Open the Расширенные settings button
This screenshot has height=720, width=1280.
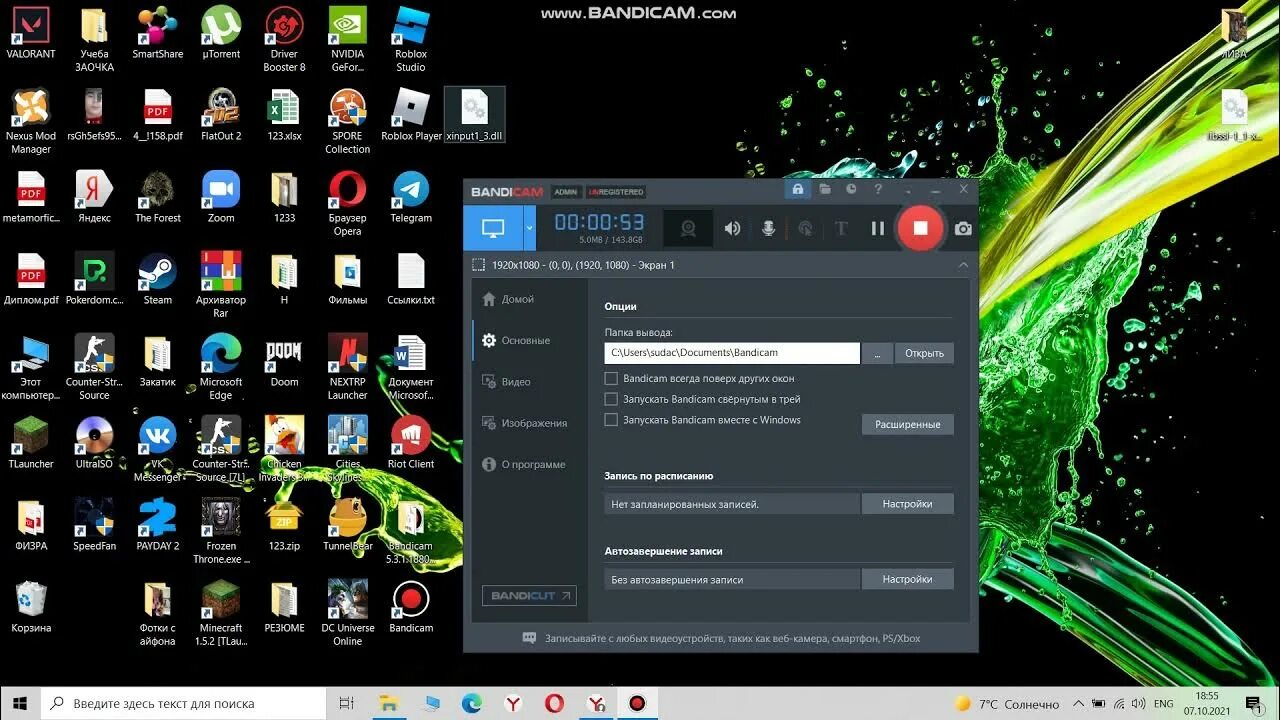(x=908, y=424)
